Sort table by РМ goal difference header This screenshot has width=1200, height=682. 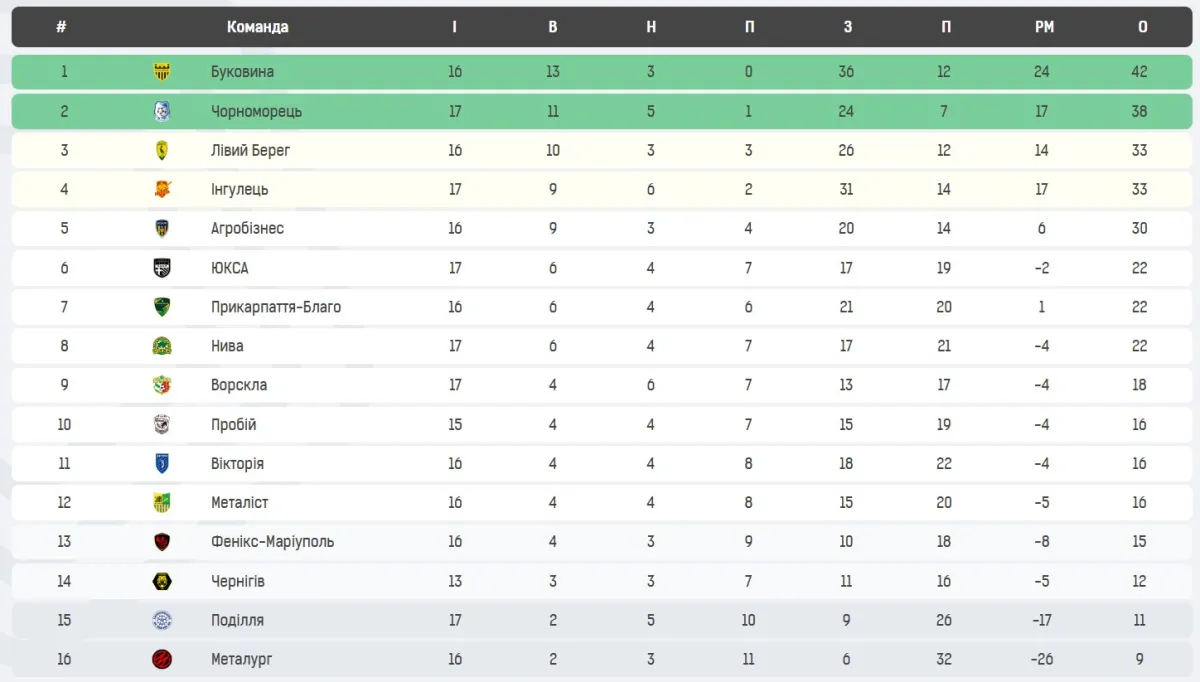tap(1044, 27)
